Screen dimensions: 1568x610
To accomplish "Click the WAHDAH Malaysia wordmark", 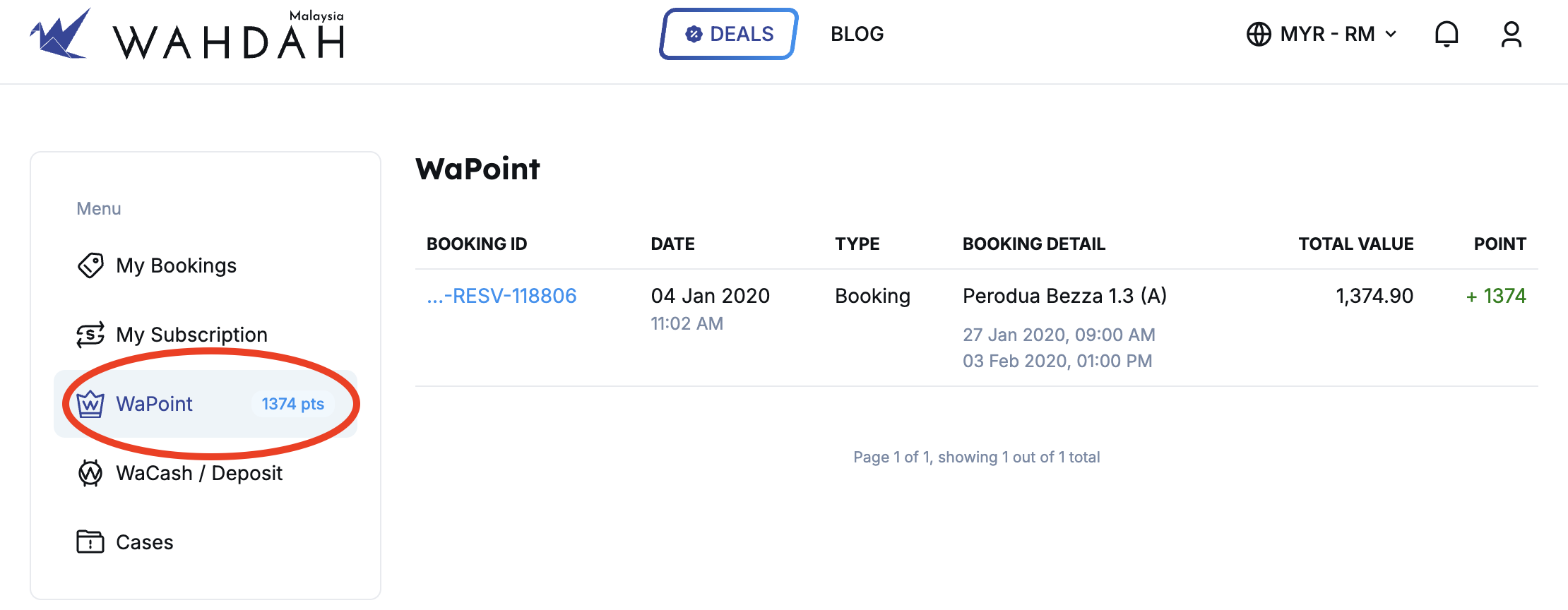I will coord(229,40).
